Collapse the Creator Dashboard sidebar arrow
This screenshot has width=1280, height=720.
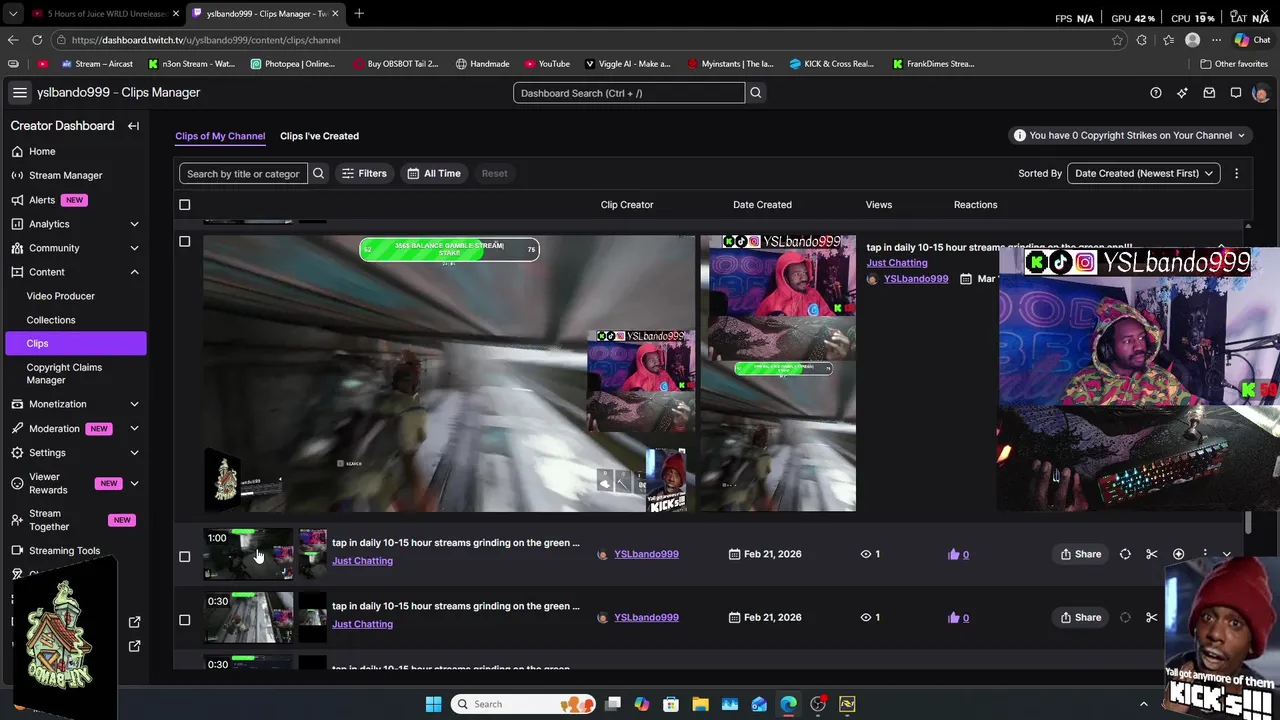click(133, 126)
